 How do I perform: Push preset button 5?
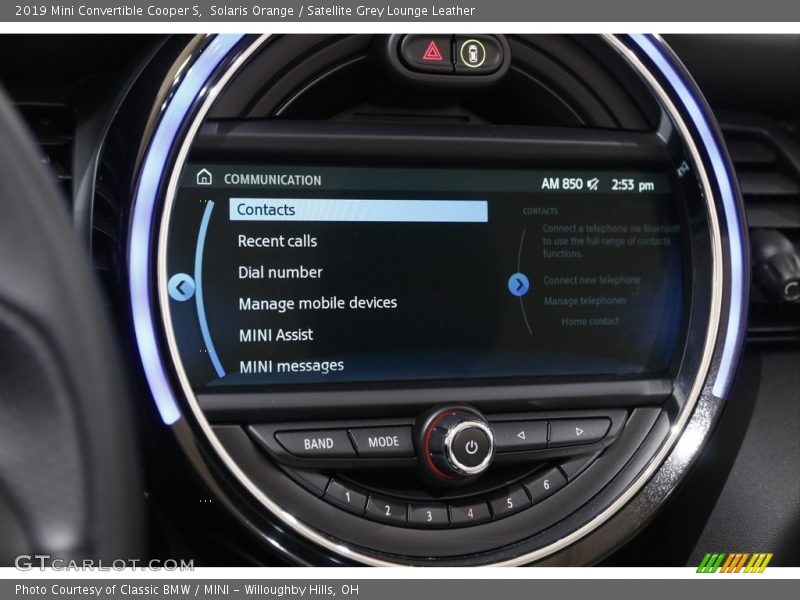(509, 504)
